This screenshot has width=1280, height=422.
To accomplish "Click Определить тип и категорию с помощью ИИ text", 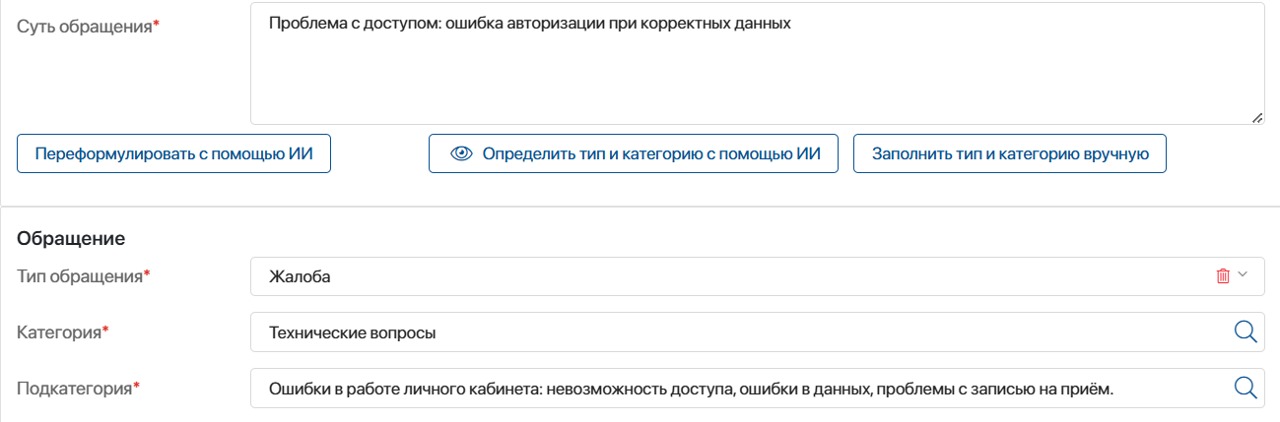I will (x=651, y=154).
